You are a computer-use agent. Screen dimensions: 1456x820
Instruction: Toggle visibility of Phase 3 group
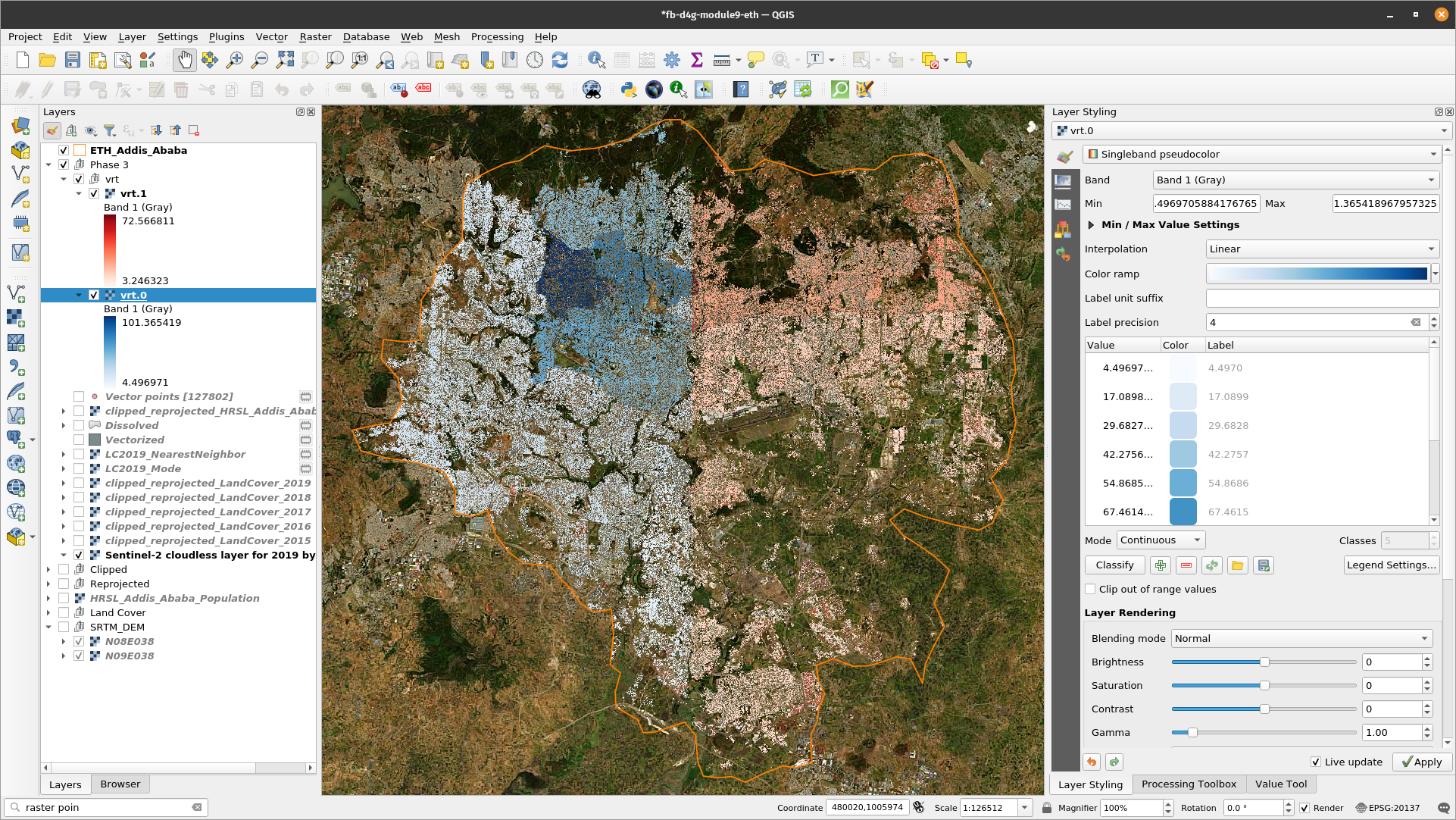click(64, 164)
